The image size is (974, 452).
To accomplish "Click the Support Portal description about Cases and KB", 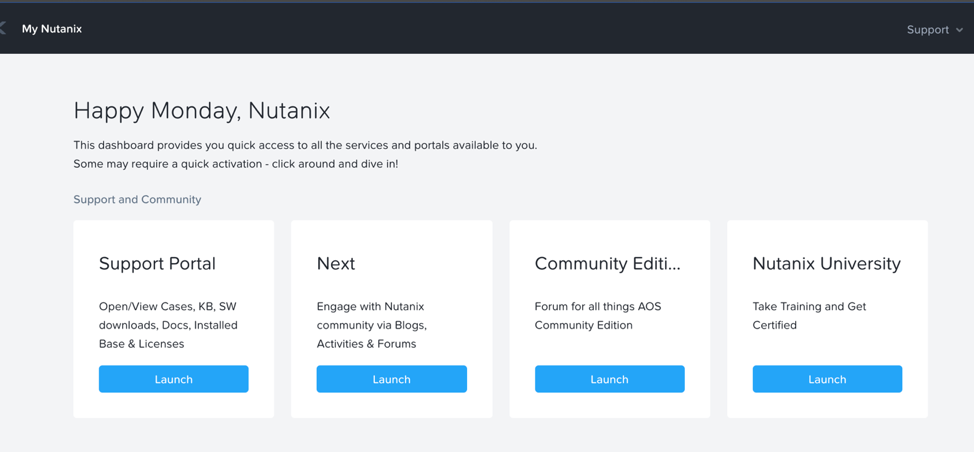I will (x=168, y=325).
